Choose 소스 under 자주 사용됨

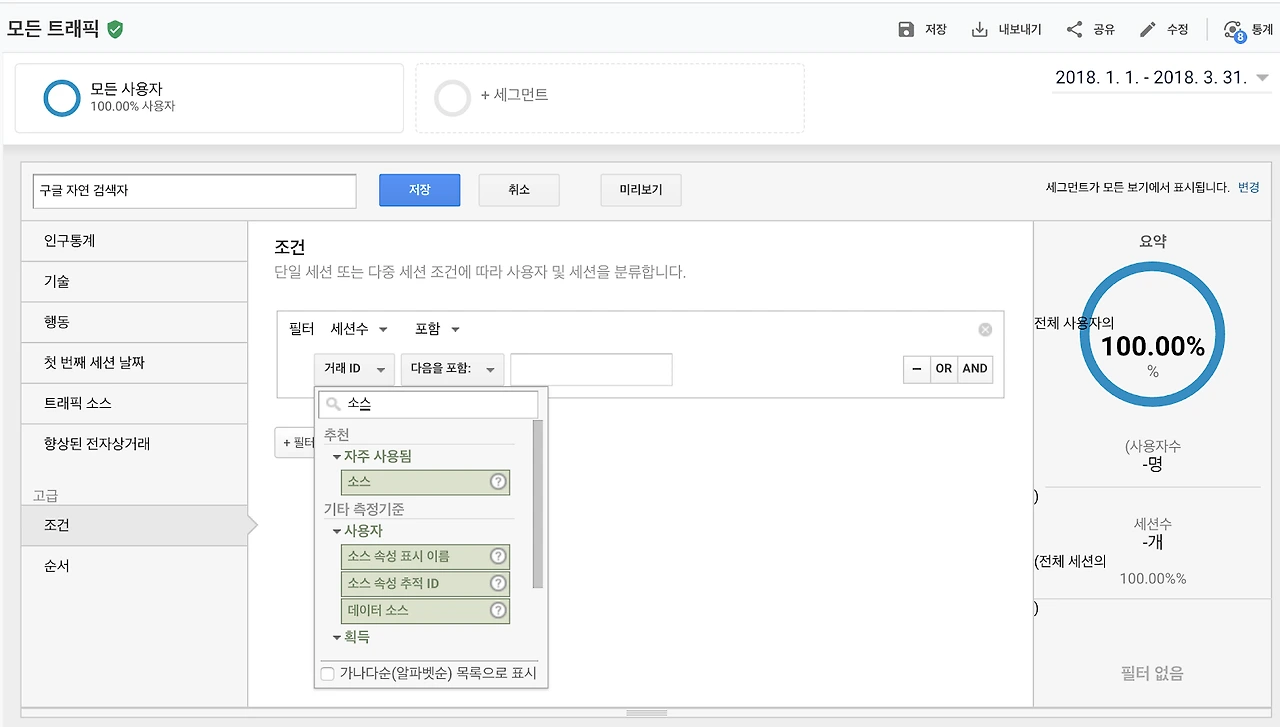(x=425, y=482)
